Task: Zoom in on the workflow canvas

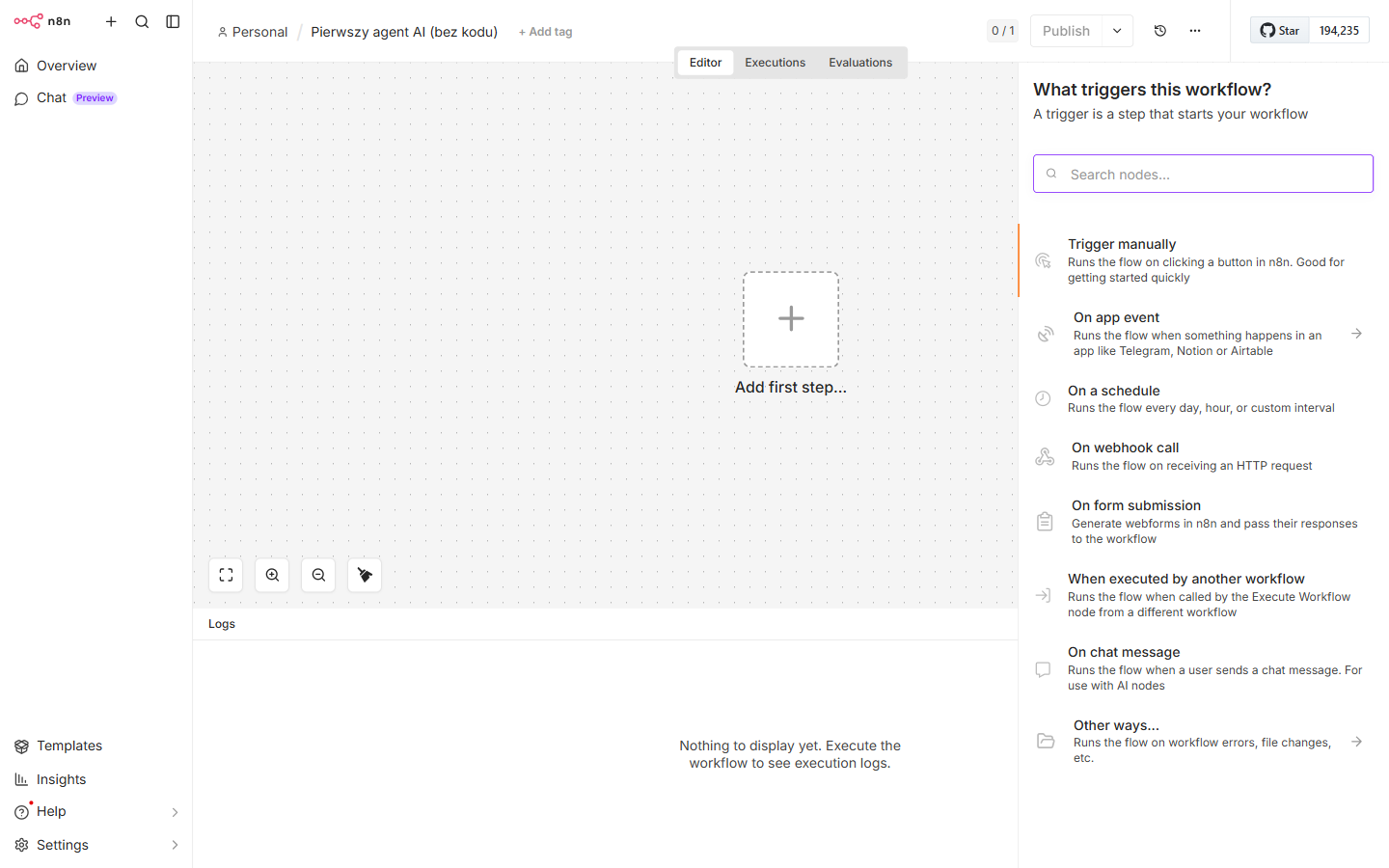Action: [x=272, y=575]
